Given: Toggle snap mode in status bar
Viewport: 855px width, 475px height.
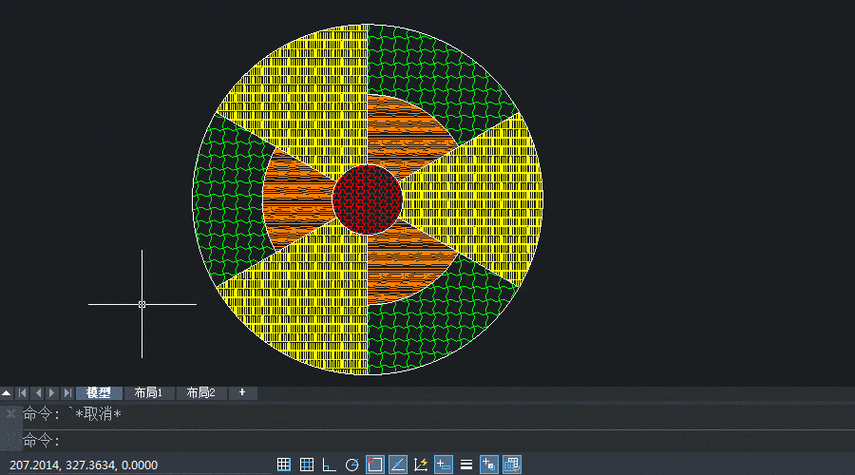Looking at the screenshot, I should (x=284, y=464).
